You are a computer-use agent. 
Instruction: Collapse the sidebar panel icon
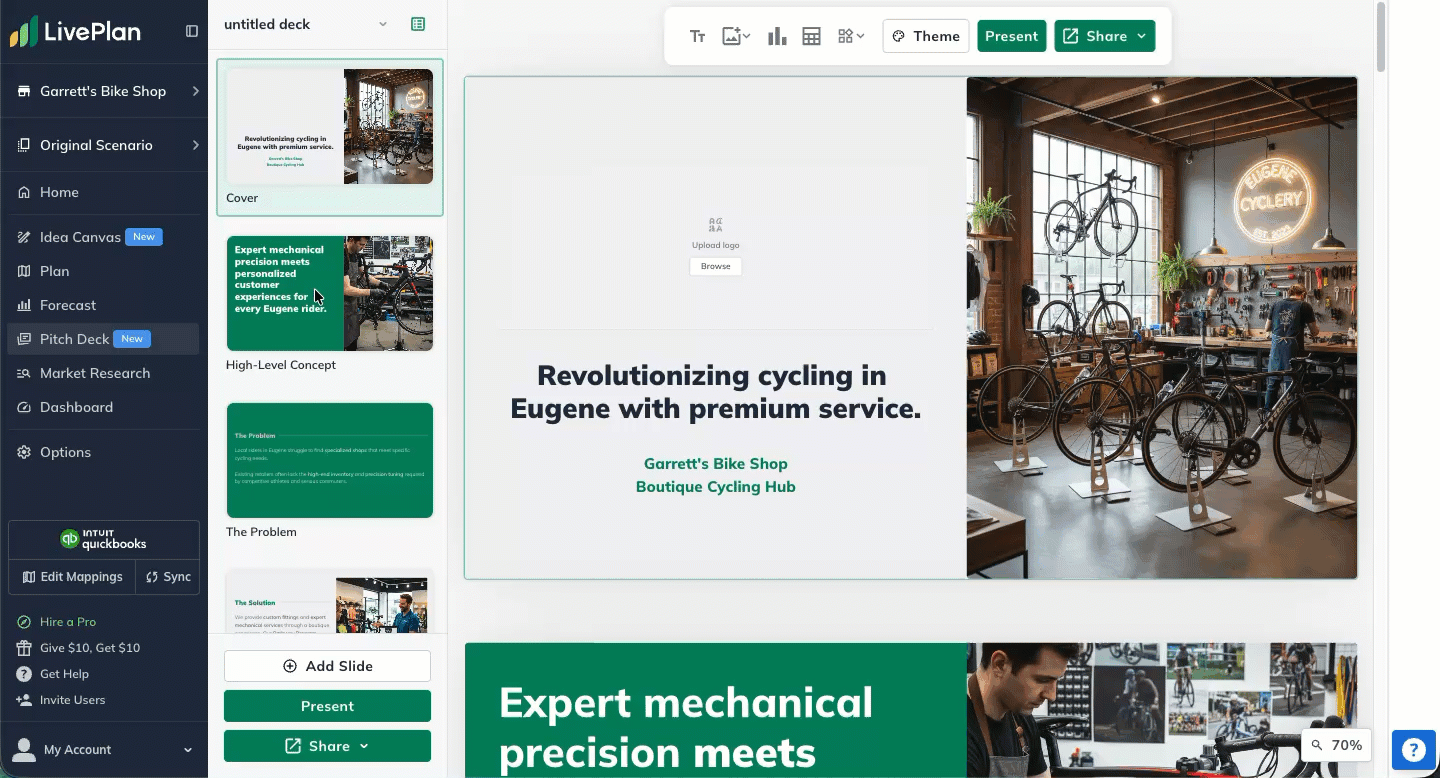pyautogui.click(x=192, y=31)
